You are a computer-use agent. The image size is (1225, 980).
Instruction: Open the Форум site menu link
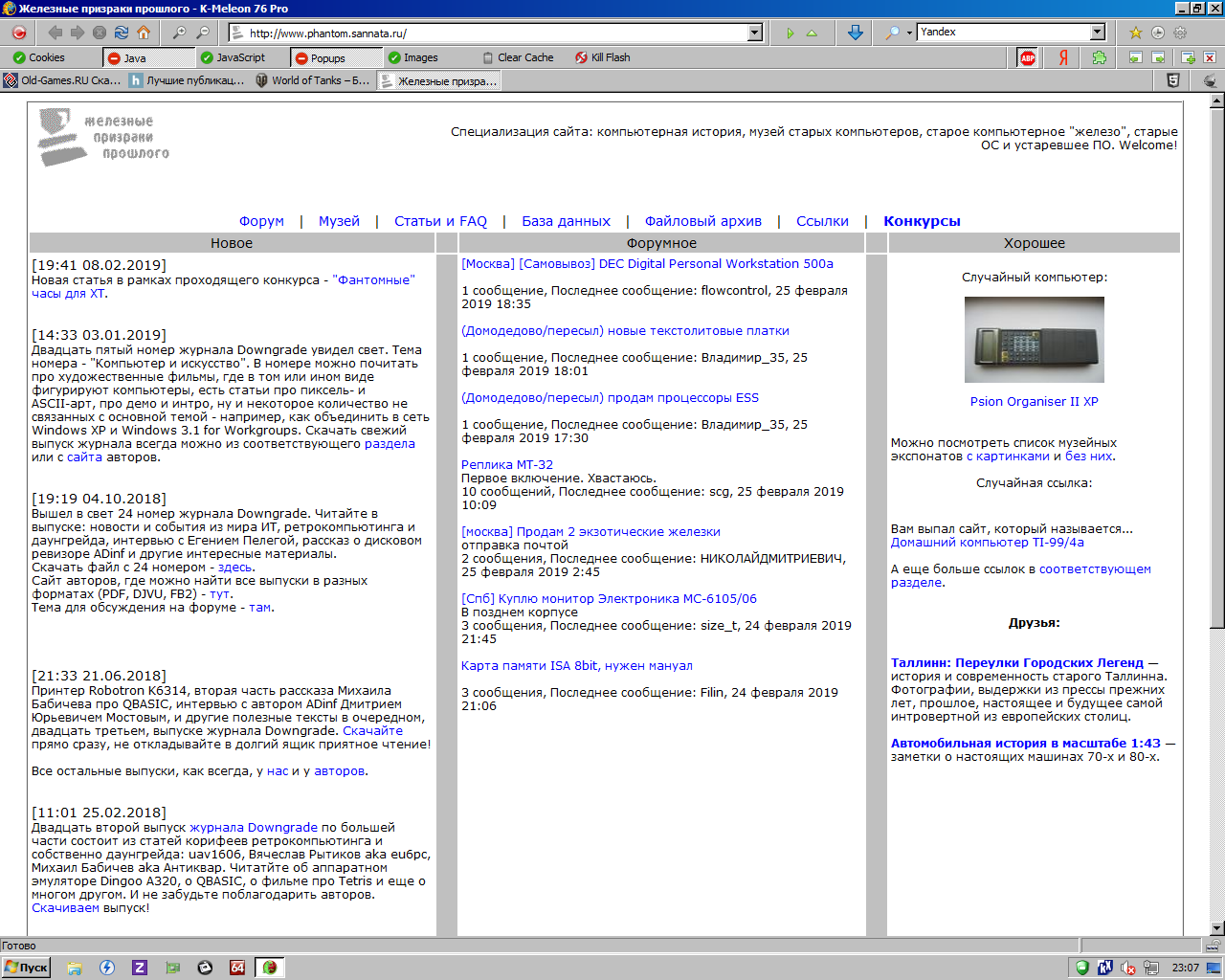[x=261, y=221]
